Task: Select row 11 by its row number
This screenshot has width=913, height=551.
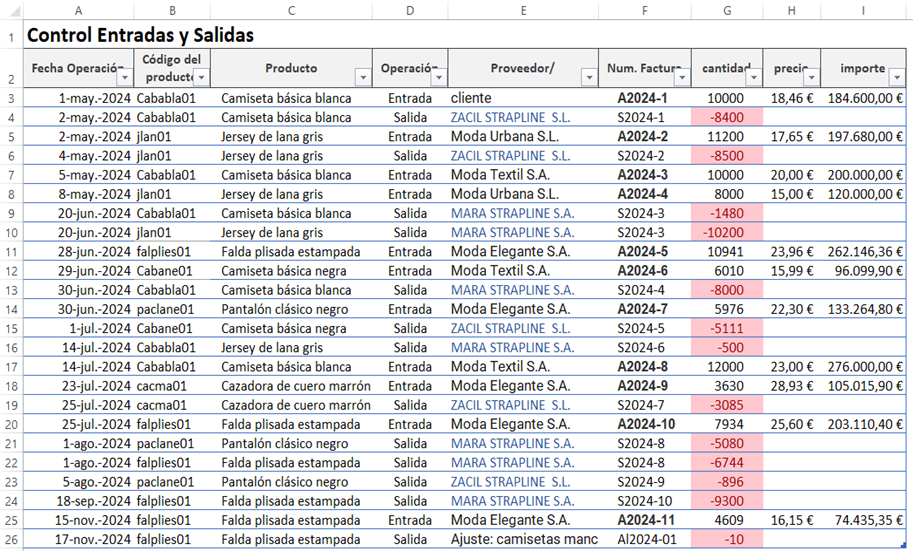Action: point(10,251)
